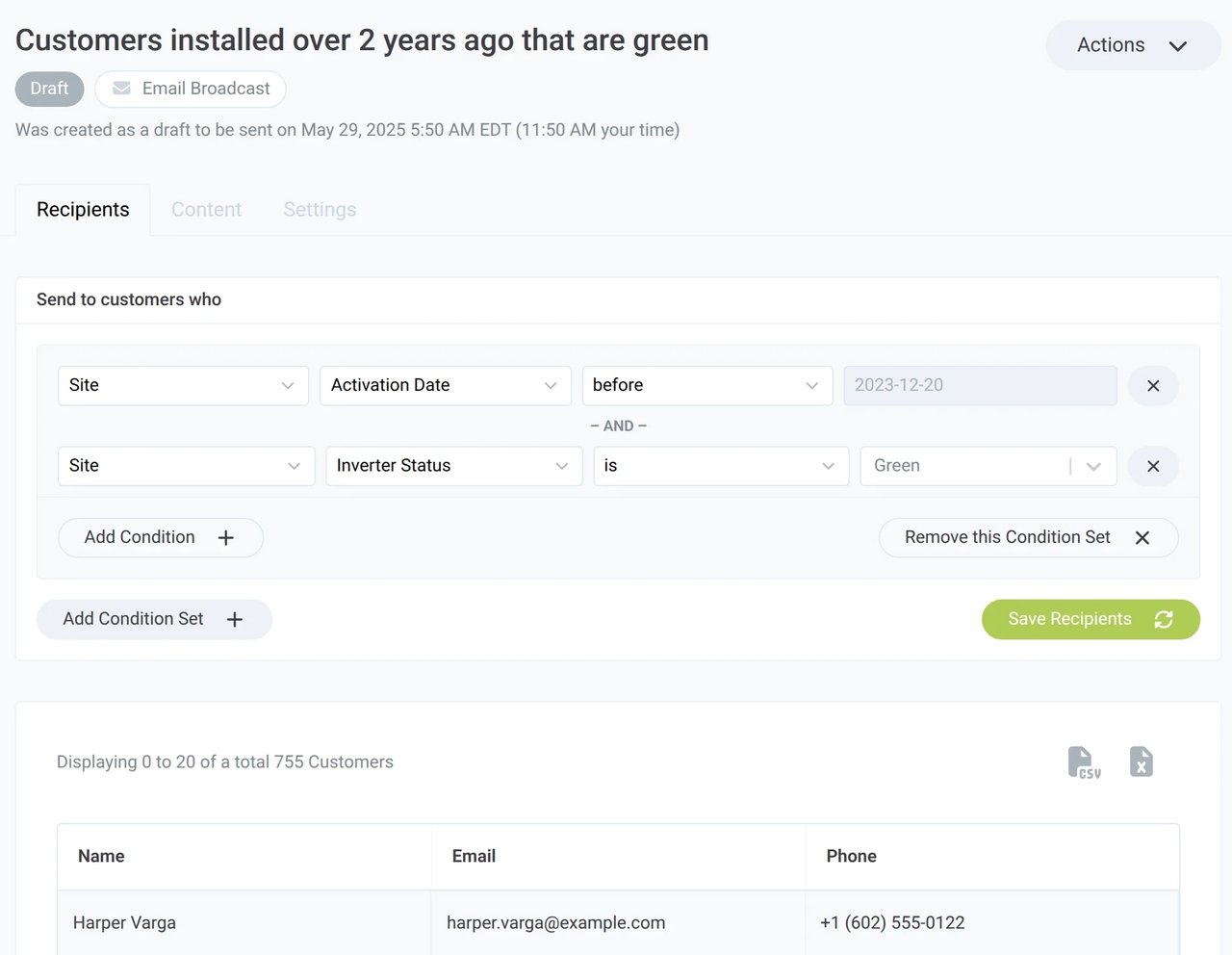Download recipients as CSV file

tap(1084, 762)
